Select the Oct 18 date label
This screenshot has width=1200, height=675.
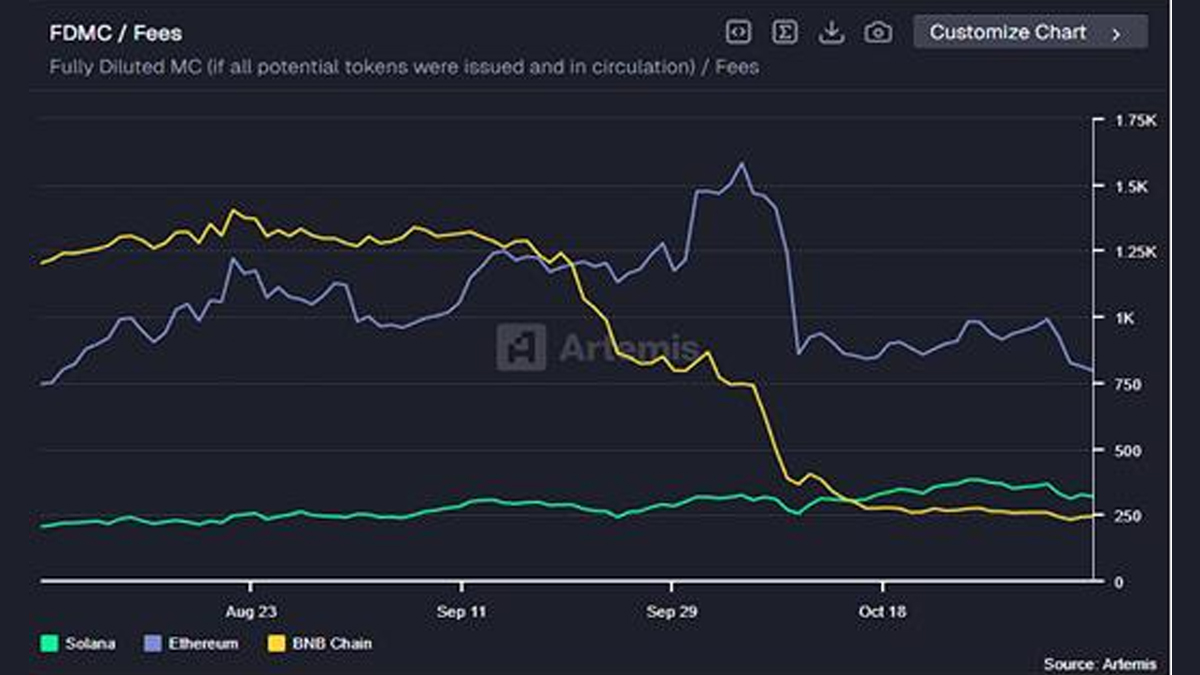882,612
